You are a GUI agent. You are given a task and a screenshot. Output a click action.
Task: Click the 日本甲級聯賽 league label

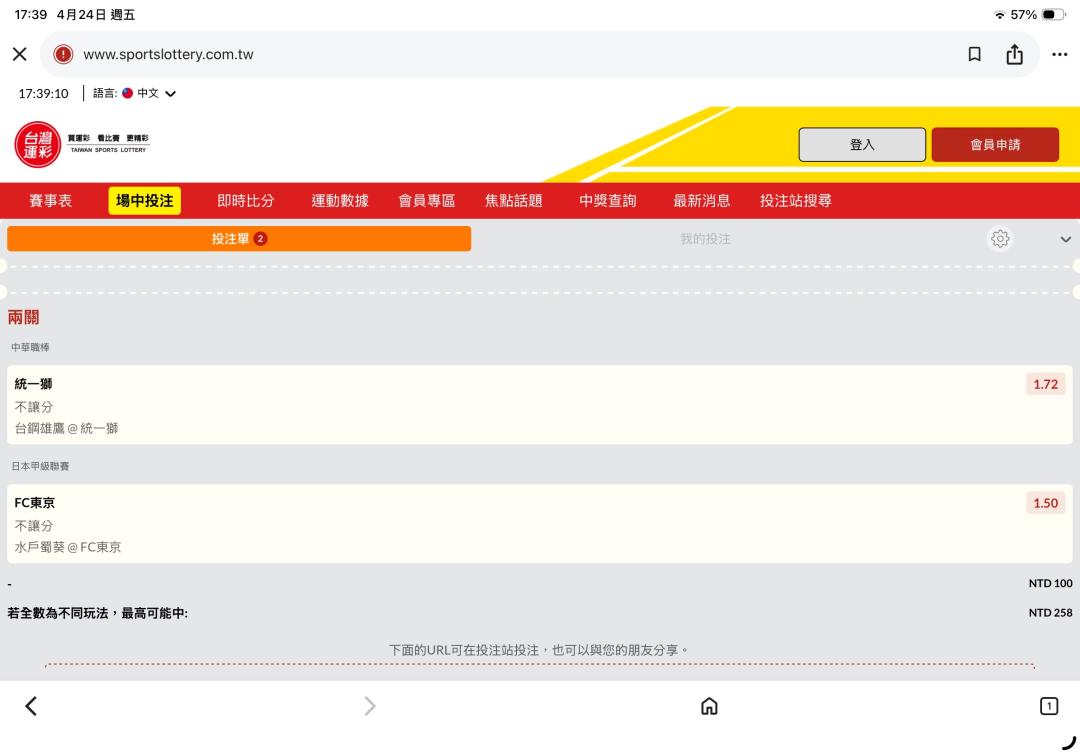tap(40, 466)
